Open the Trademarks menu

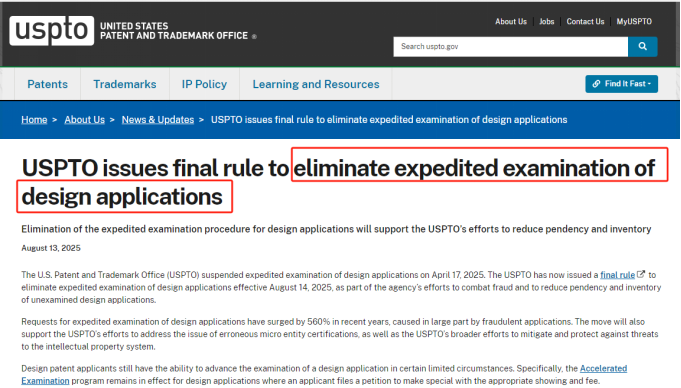click(x=125, y=84)
